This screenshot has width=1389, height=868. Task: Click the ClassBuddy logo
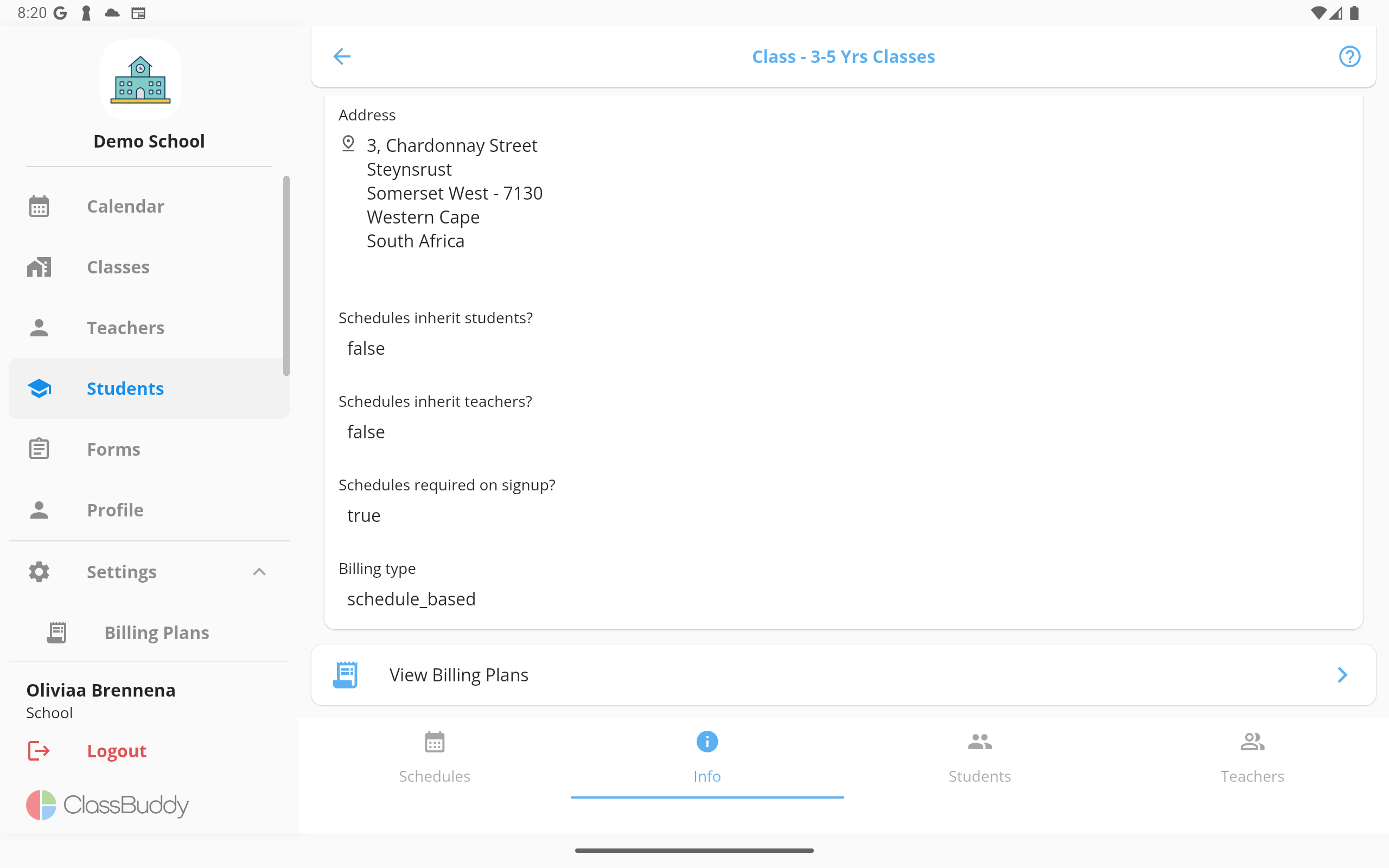click(107, 805)
